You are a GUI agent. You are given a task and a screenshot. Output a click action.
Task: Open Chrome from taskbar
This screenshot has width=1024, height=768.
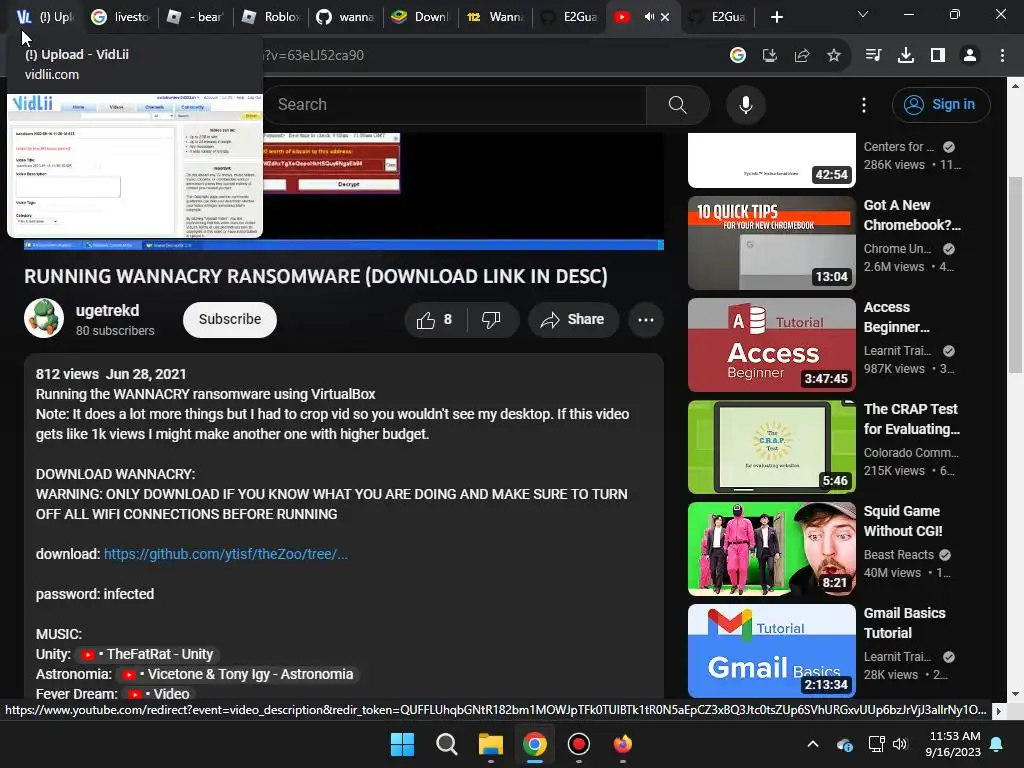click(x=534, y=744)
